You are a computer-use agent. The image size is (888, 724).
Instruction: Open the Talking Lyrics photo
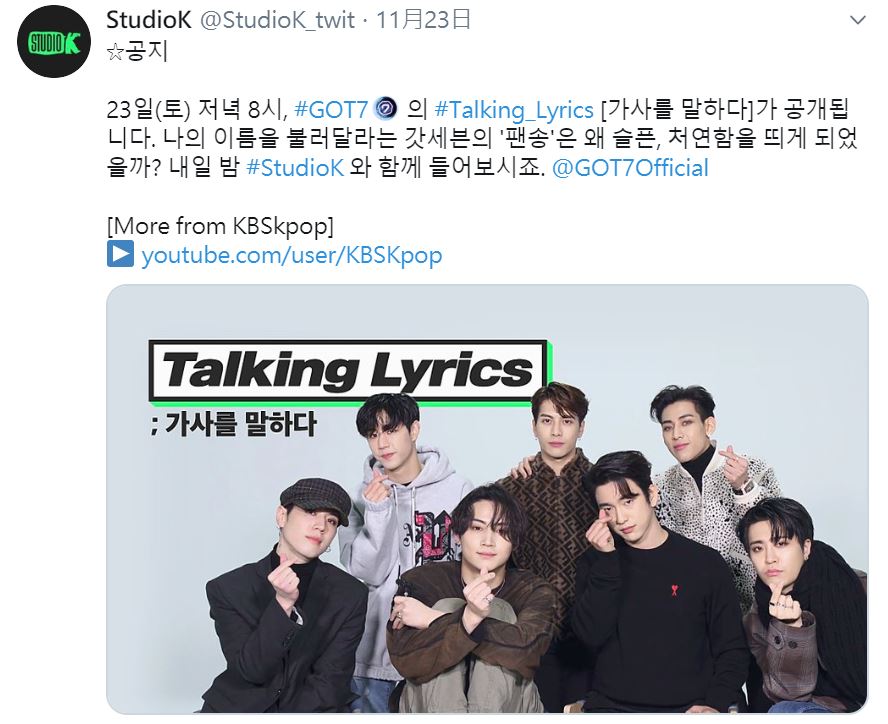click(487, 499)
